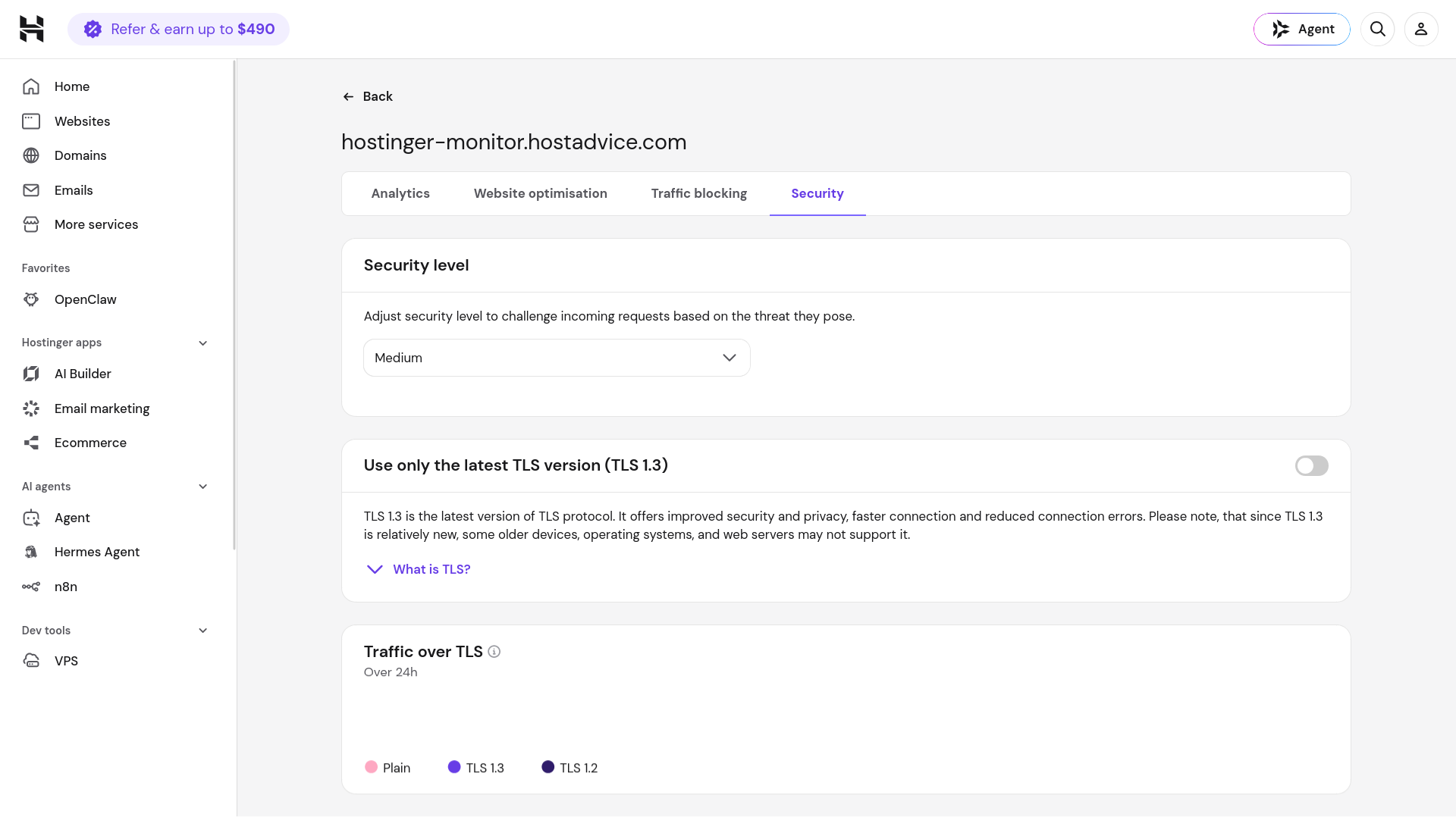The width and height of the screenshot is (1456, 817).
Task: Collapse the AI agents section
Action: [x=202, y=487]
